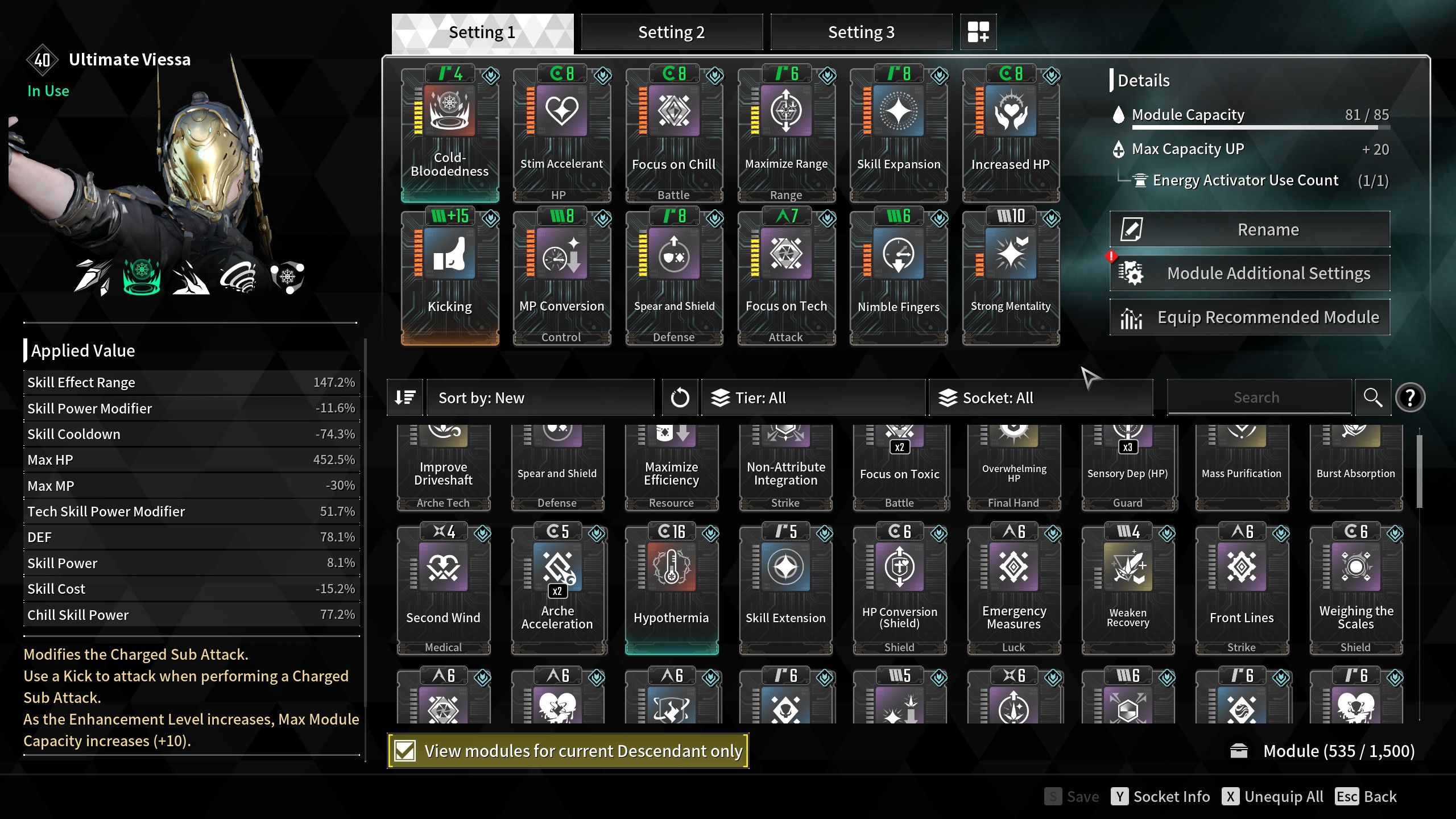
Task: Select the Cold-Bloodedness module icon
Action: click(450, 111)
